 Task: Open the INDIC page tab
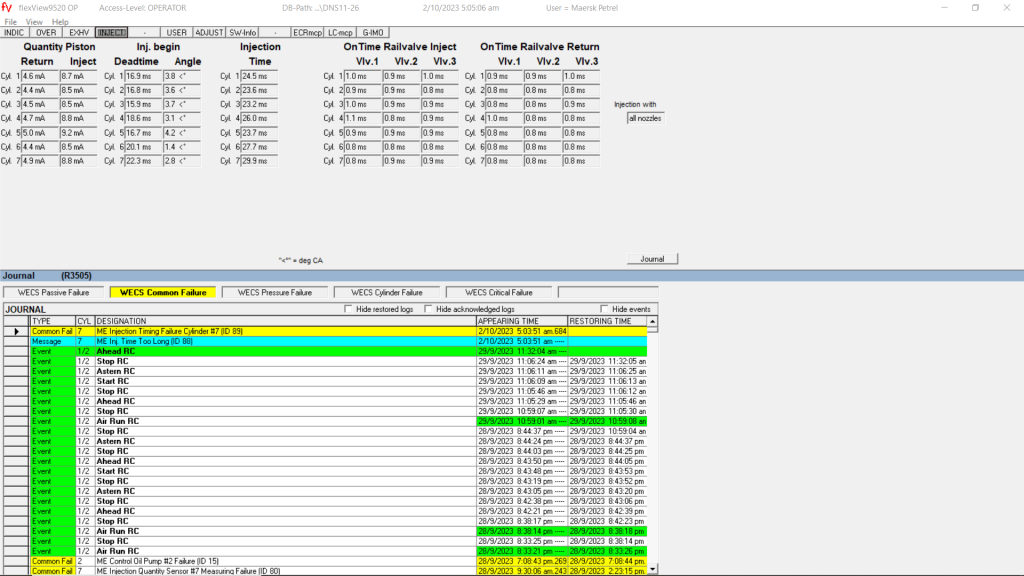click(x=15, y=32)
